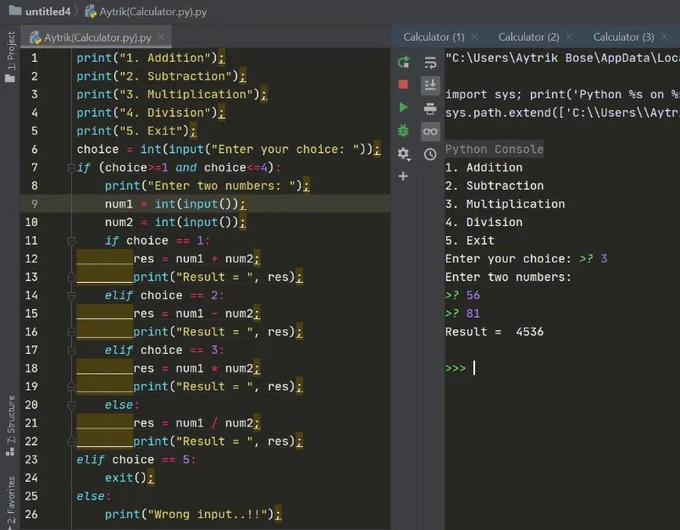Toggle scroll to end in the console
The image size is (680, 530).
tap(430, 85)
